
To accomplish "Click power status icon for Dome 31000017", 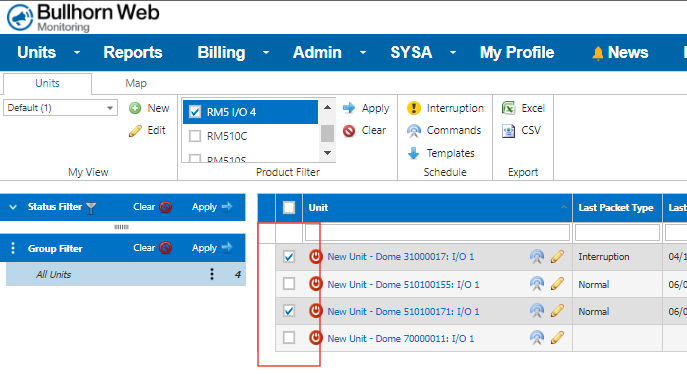I will click(x=315, y=256).
